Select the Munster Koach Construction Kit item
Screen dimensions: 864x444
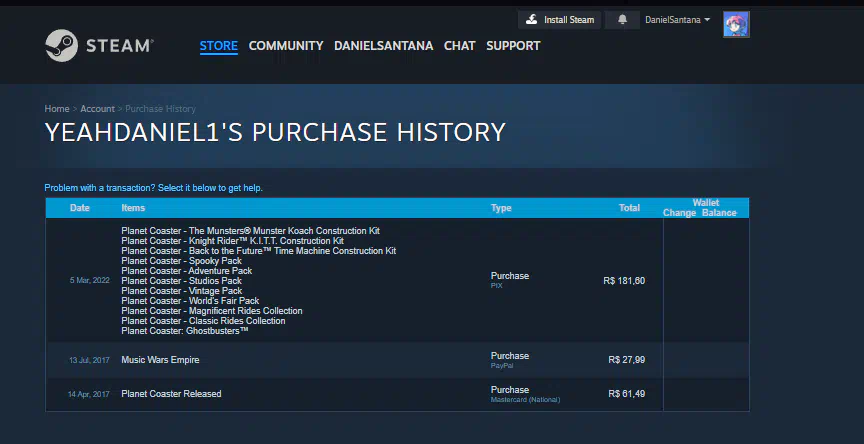coord(250,231)
